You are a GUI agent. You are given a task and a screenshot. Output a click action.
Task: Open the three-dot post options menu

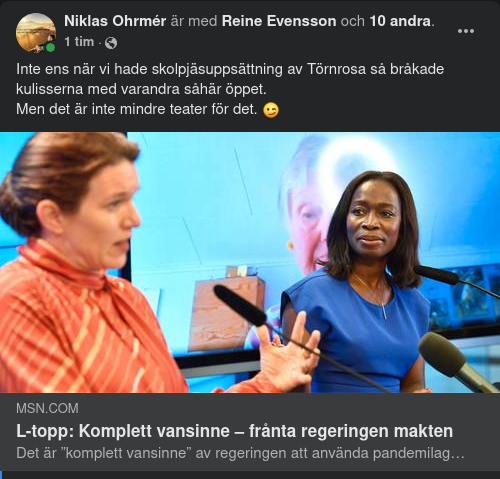pos(466,31)
